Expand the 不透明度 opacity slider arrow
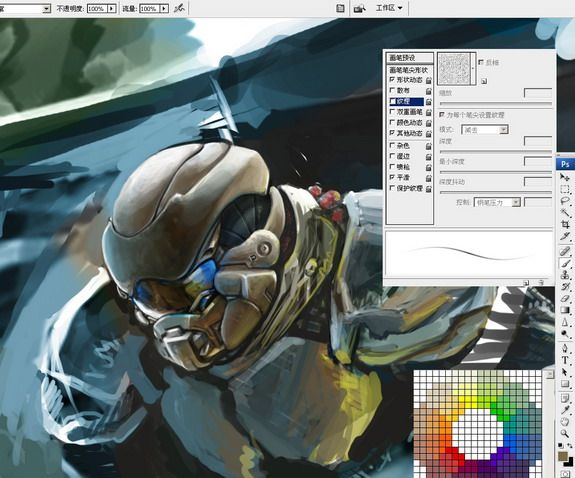 point(111,8)
